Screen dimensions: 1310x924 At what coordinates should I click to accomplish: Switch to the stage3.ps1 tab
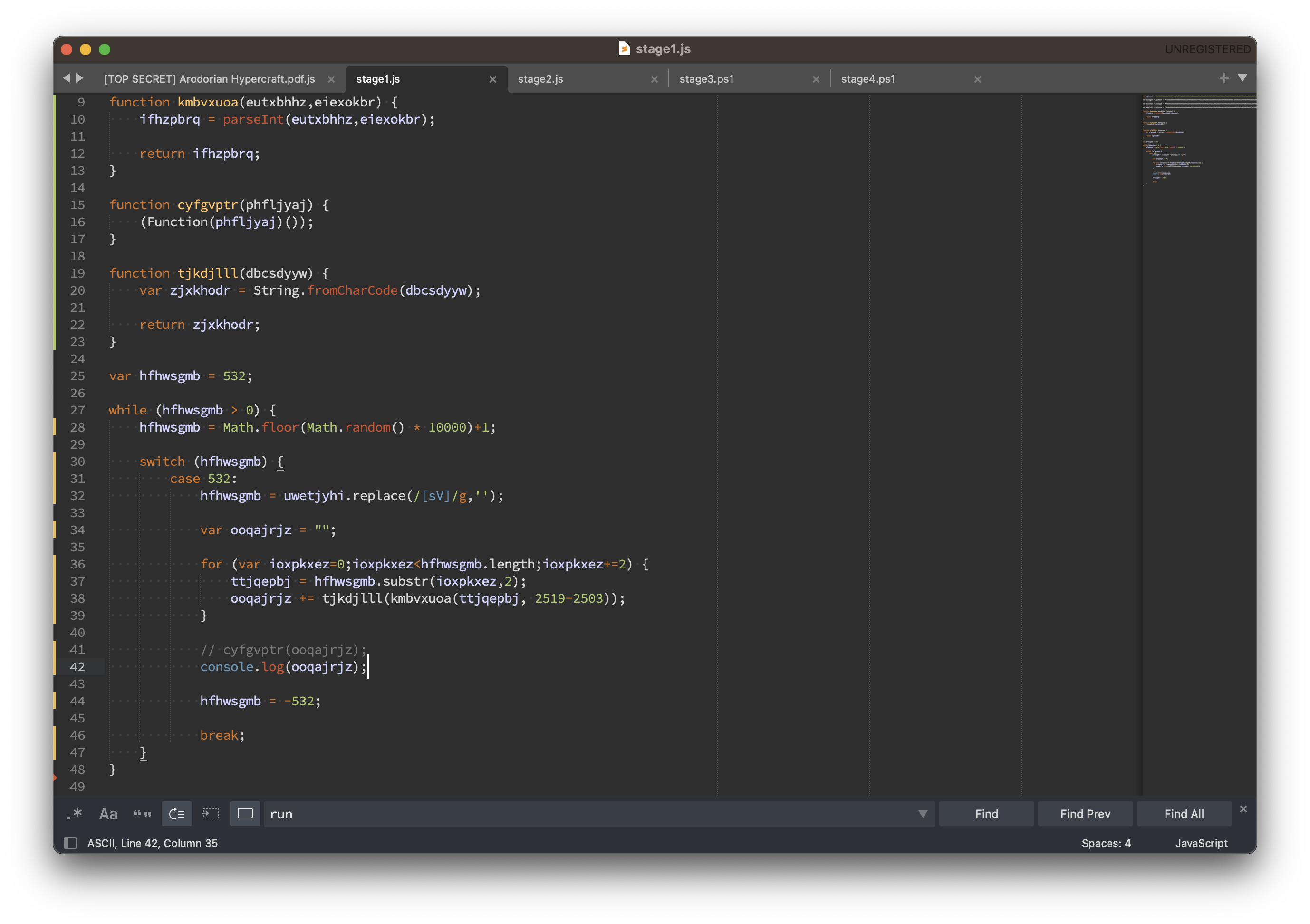[x=706, y=79]
